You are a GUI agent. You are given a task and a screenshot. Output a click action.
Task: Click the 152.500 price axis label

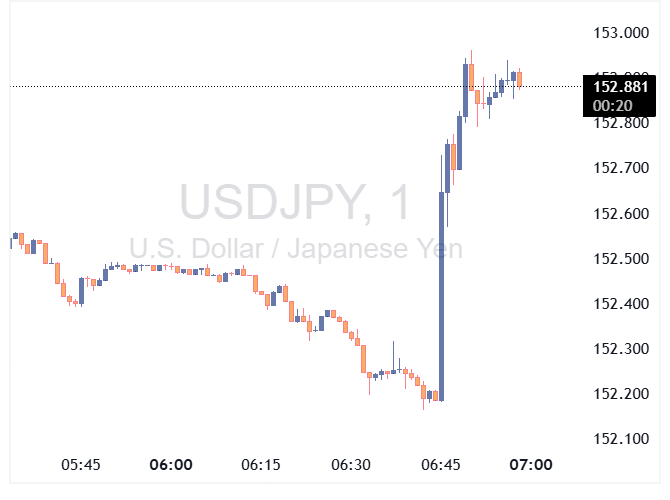tap(621, 259)
